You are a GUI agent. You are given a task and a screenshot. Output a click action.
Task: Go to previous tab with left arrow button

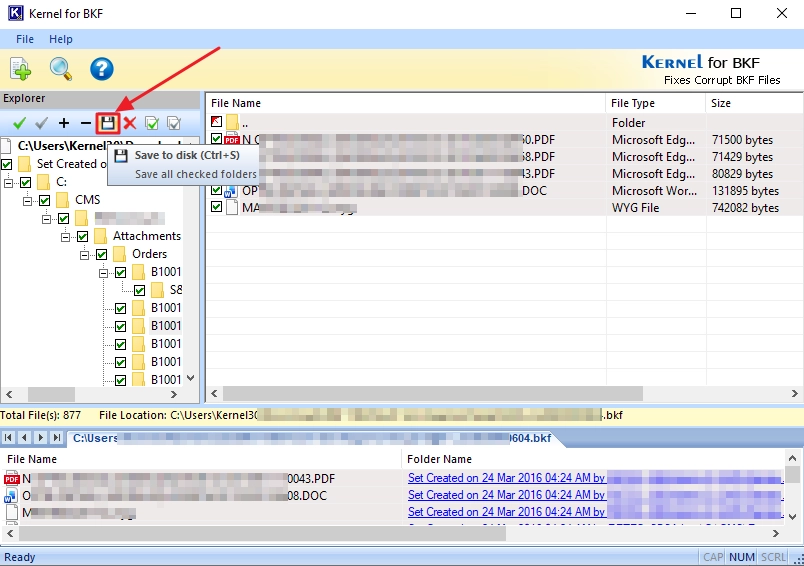point(25,438)
